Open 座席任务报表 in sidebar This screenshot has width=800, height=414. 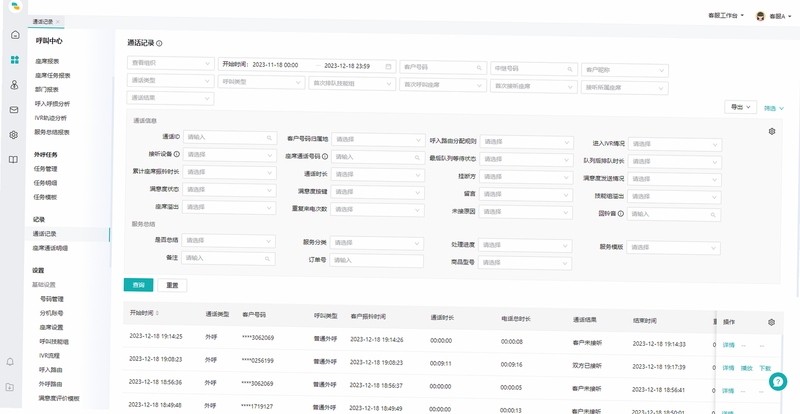[x=53, y=76]
